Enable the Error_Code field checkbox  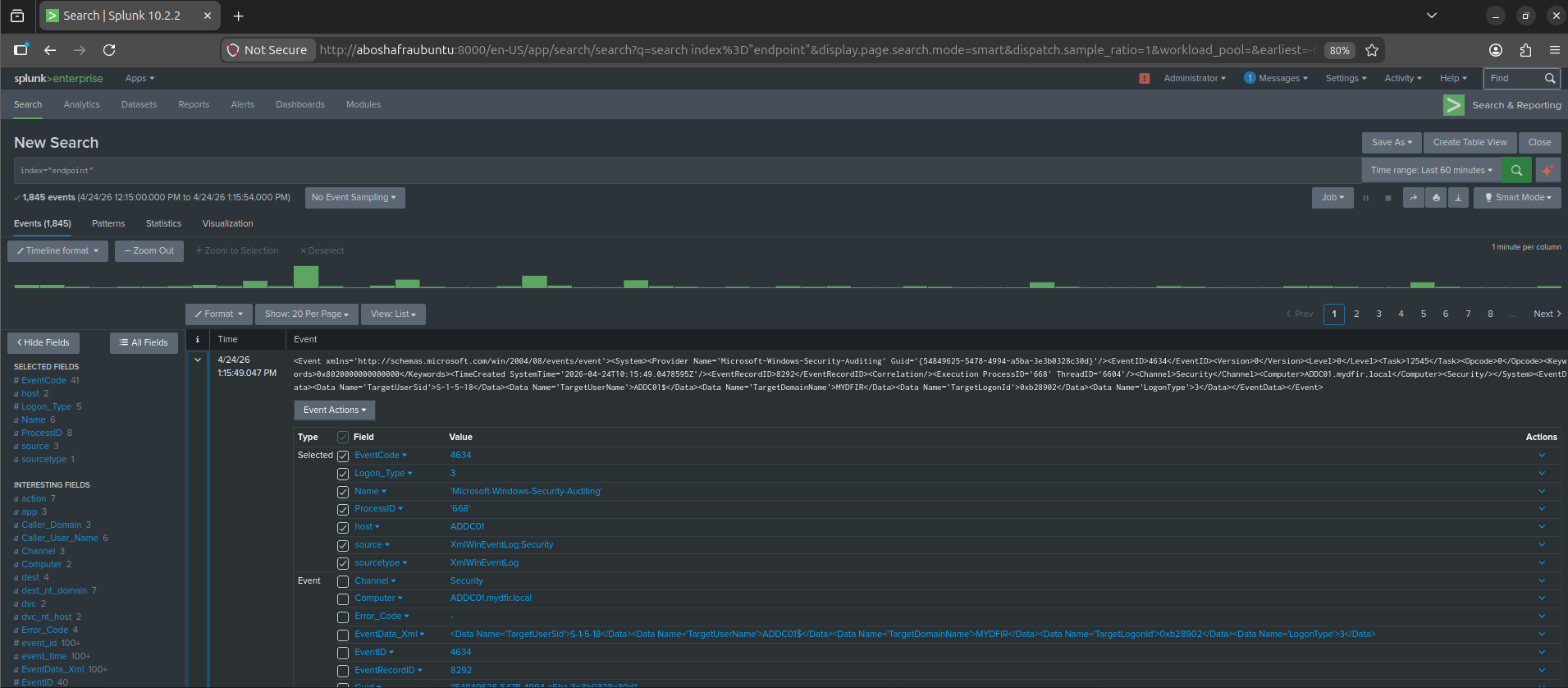point(343,617)
